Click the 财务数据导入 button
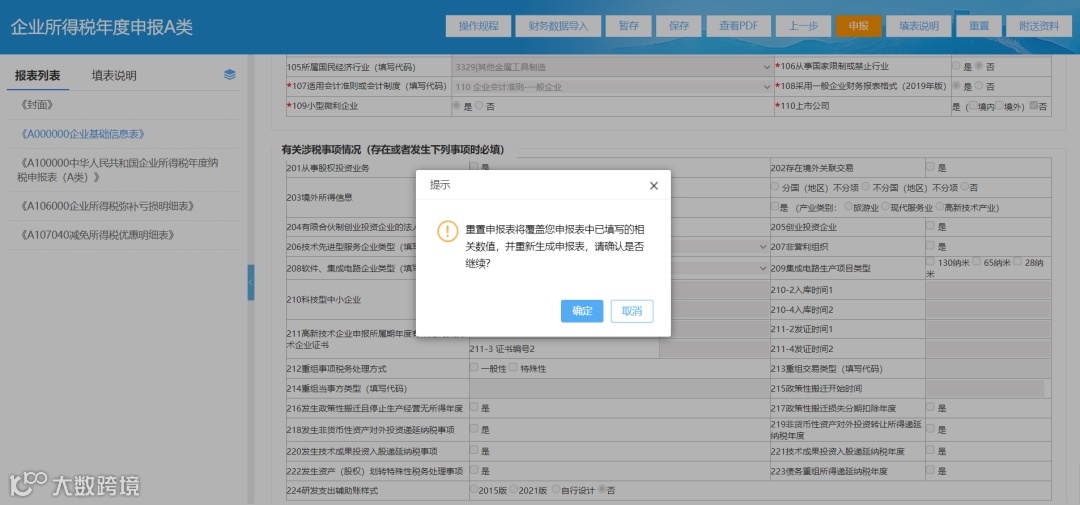The height and width of the screenshot is (505, 1080). pos(558,25)
